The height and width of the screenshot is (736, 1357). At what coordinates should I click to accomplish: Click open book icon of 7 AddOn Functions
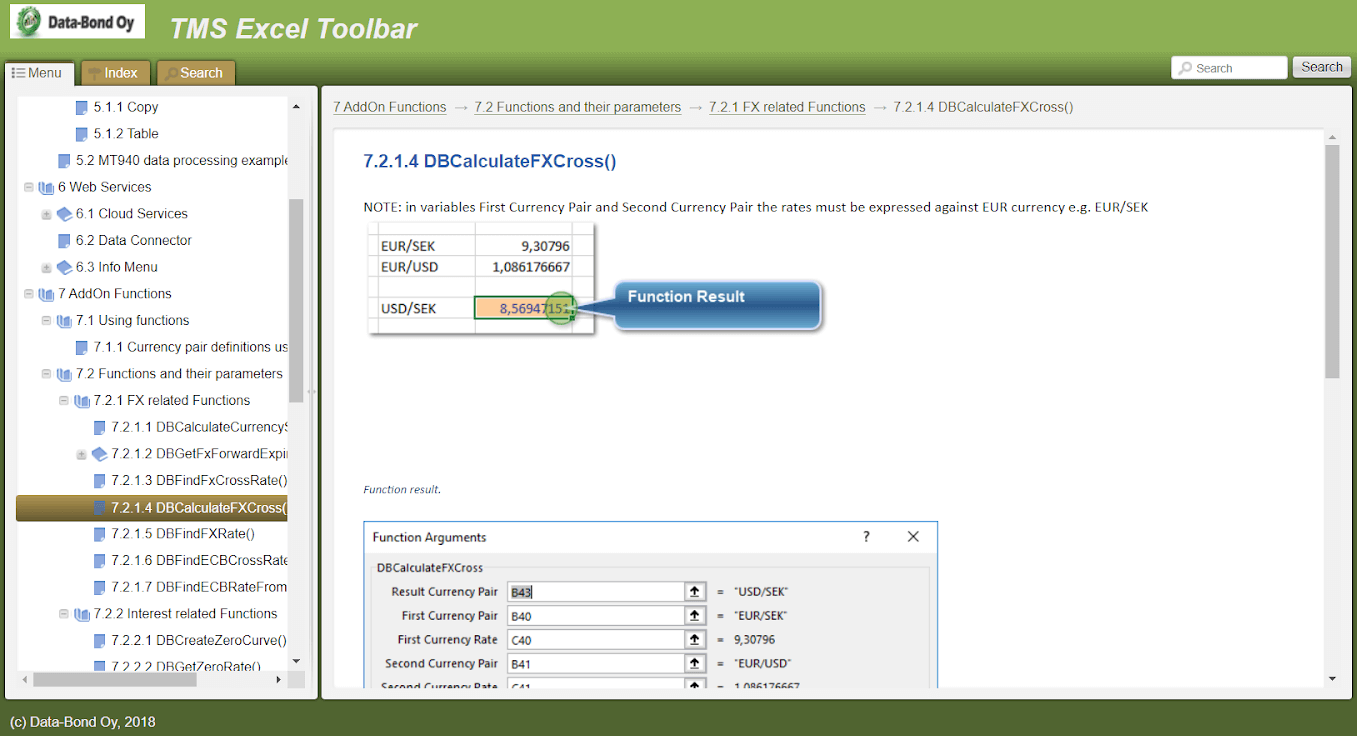click(46, 294)
